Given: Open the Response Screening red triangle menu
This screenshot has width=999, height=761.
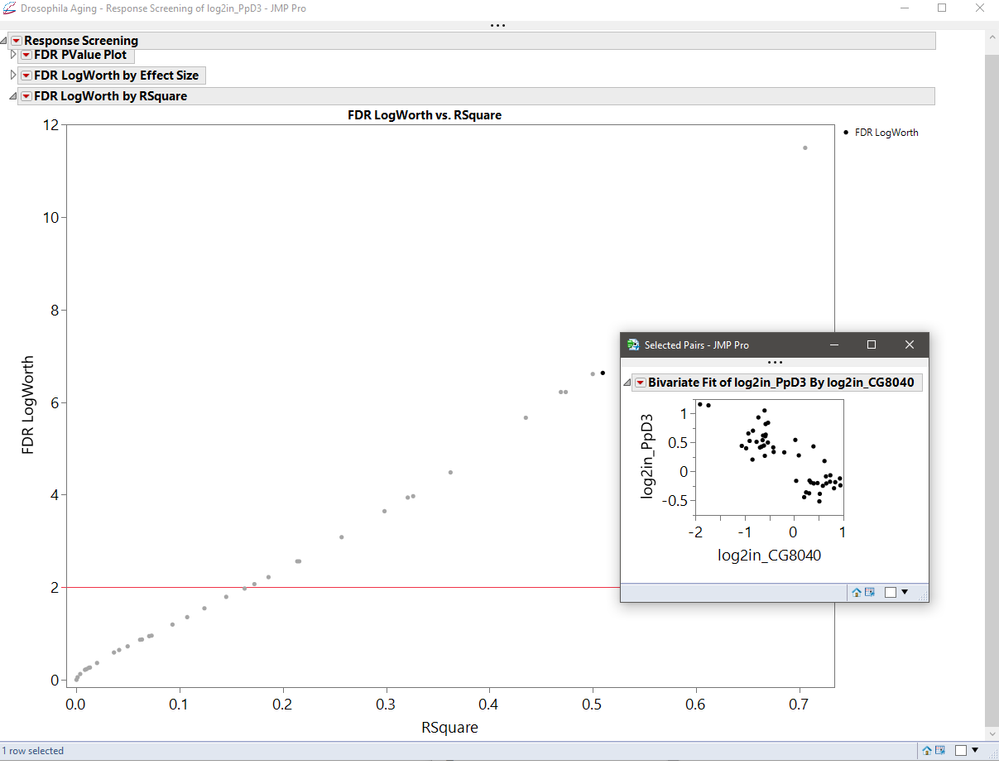Looking at the screenshot, I should 15,41.
